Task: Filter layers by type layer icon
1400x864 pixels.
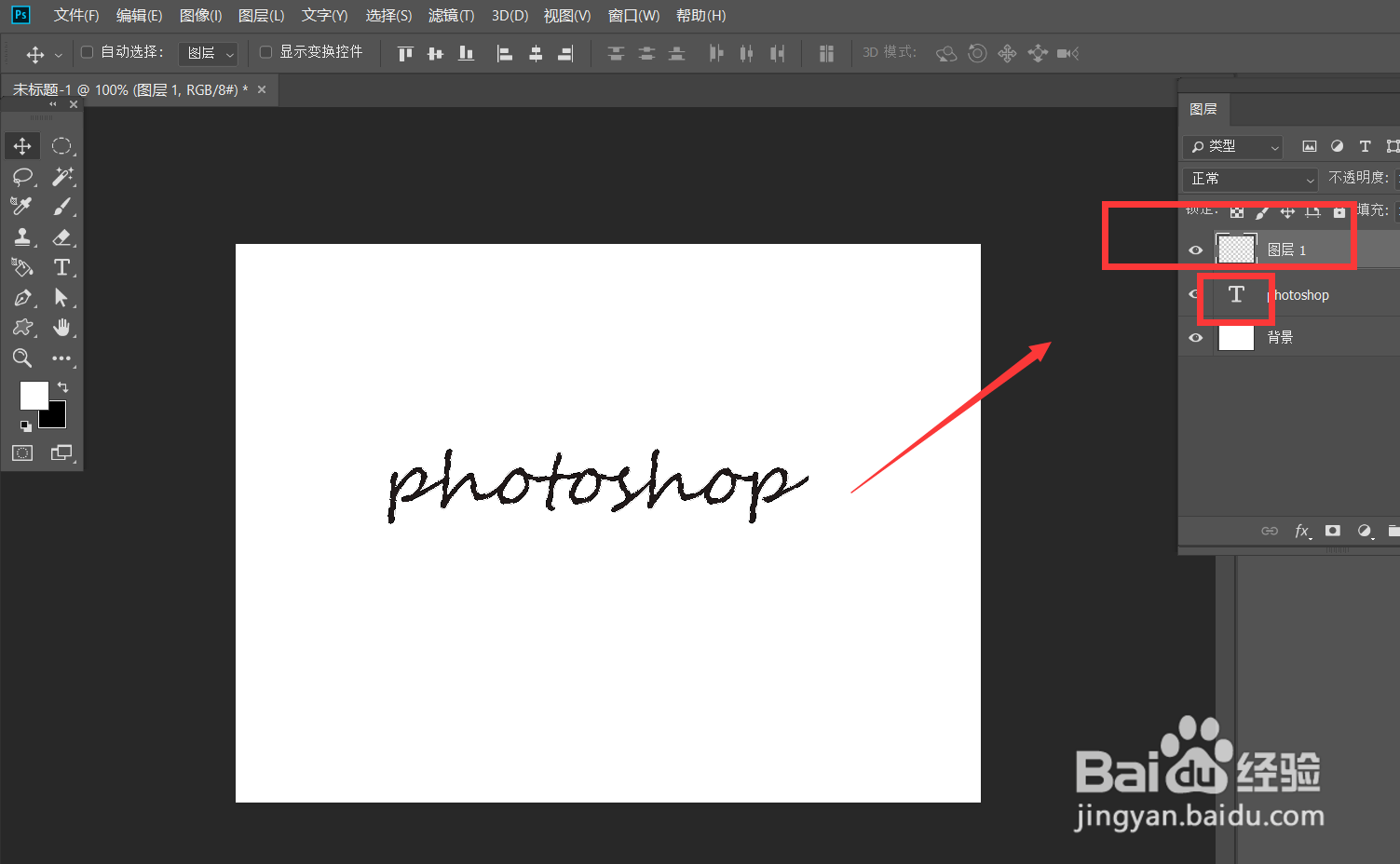Action: (1365, 146)
